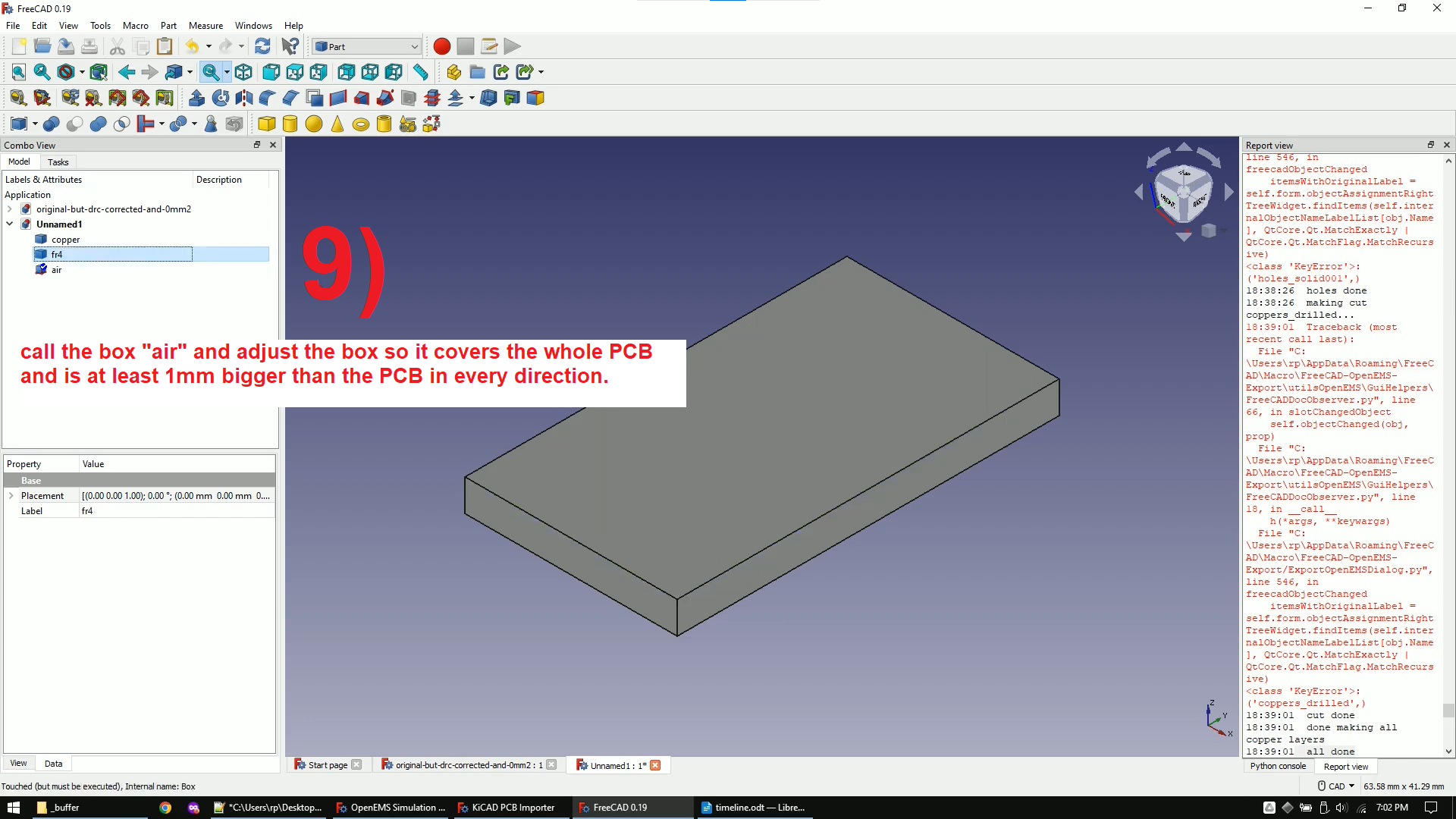Edit the Label value fr4

tap(177, 510)
